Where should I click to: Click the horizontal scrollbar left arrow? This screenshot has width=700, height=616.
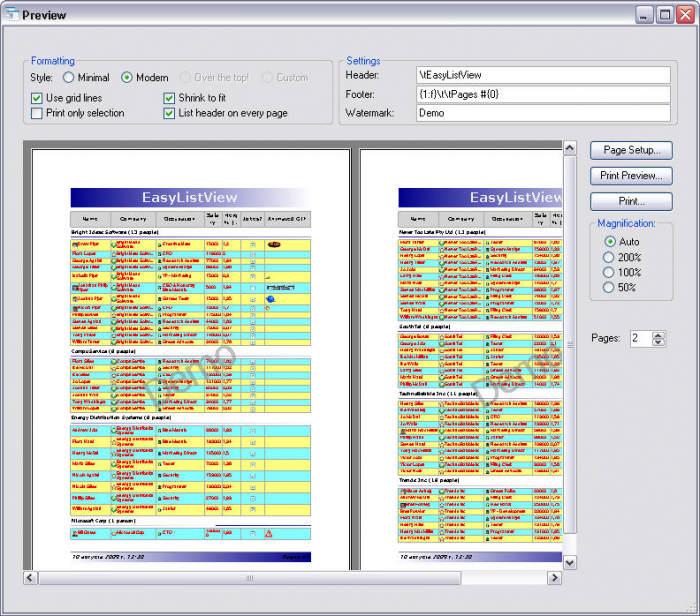[x=30, y=578]
